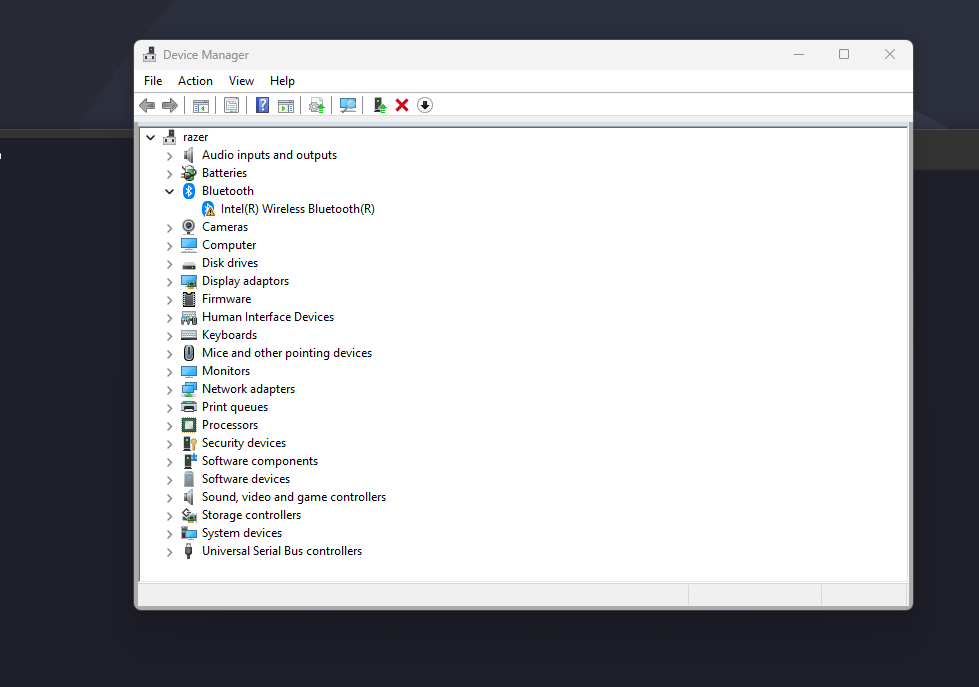Collapse the razer root node
This screenshot has height=687, width=979.
(150, 136)
